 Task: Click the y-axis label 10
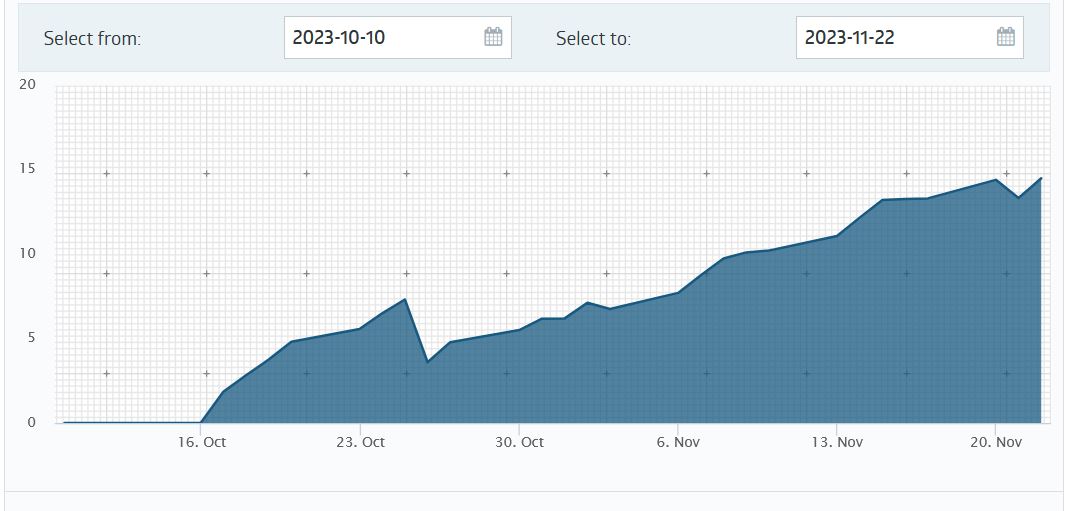pyautogui.click(x=27, y=254)
